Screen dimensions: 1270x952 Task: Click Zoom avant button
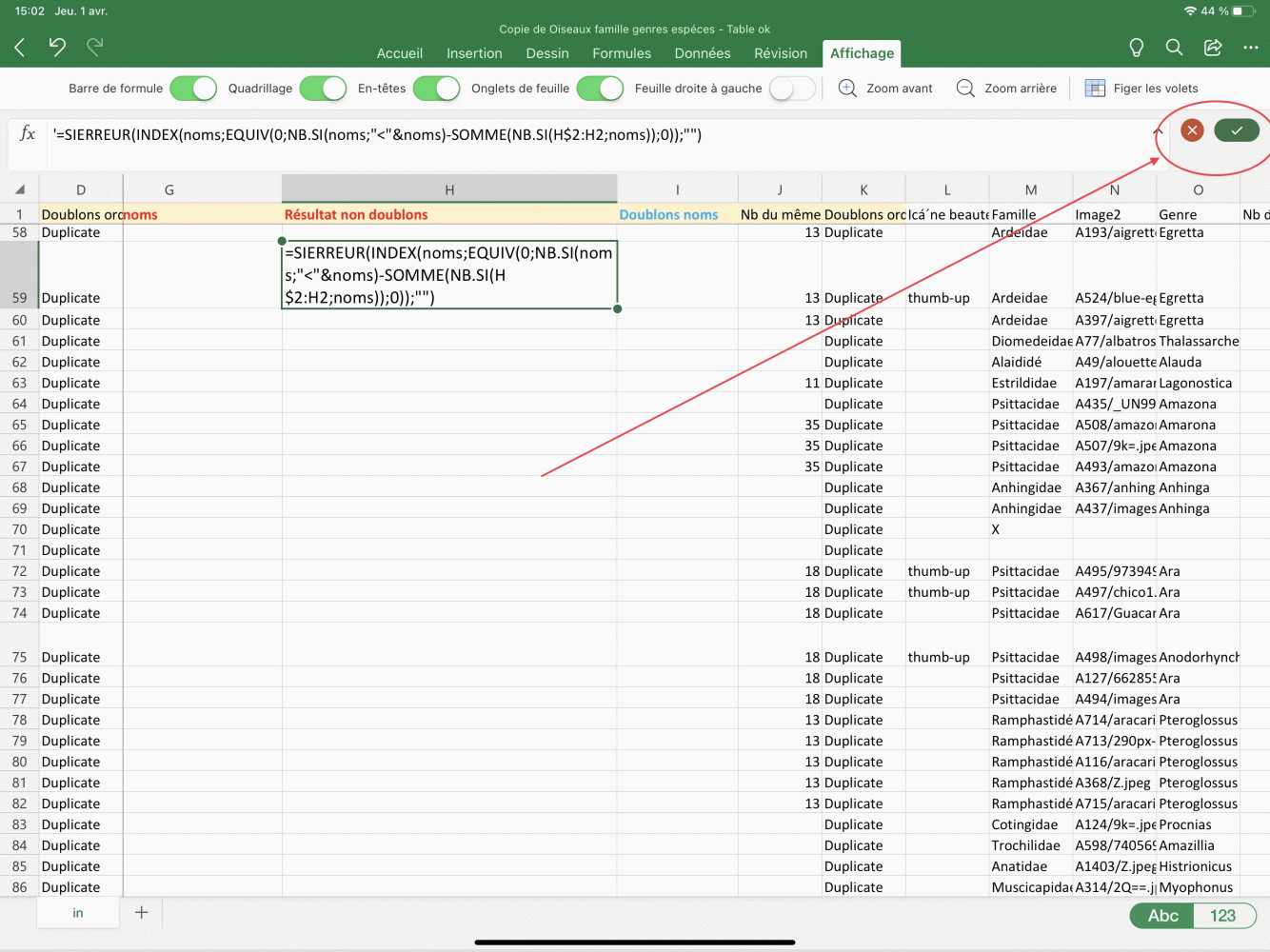885,89
